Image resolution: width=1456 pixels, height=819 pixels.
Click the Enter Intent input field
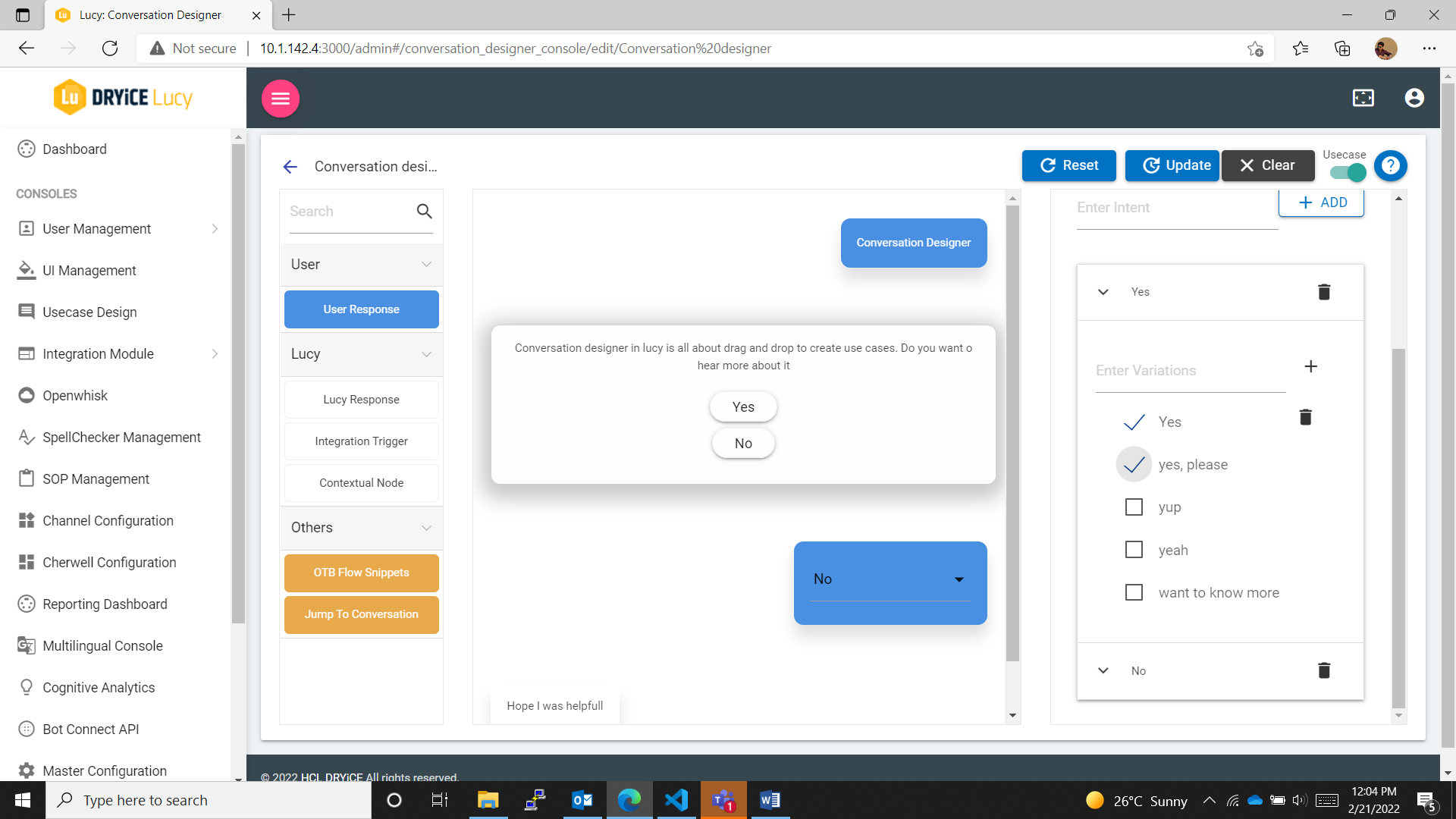point(1175,208)
